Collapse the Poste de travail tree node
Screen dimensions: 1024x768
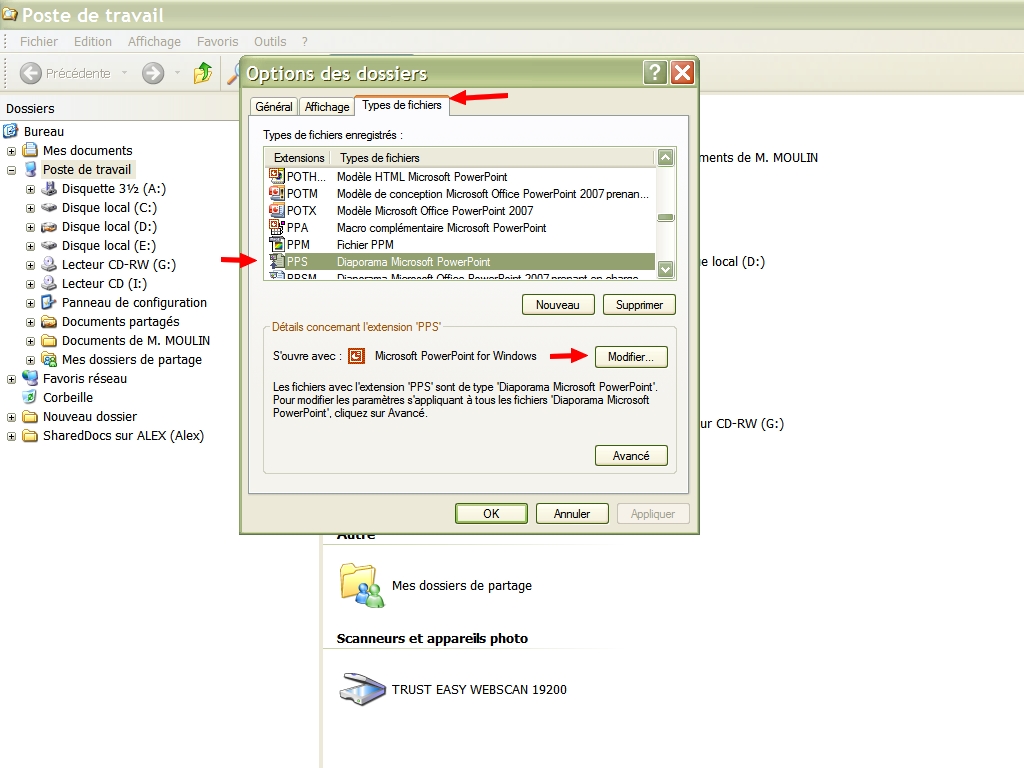pos(12,170)
